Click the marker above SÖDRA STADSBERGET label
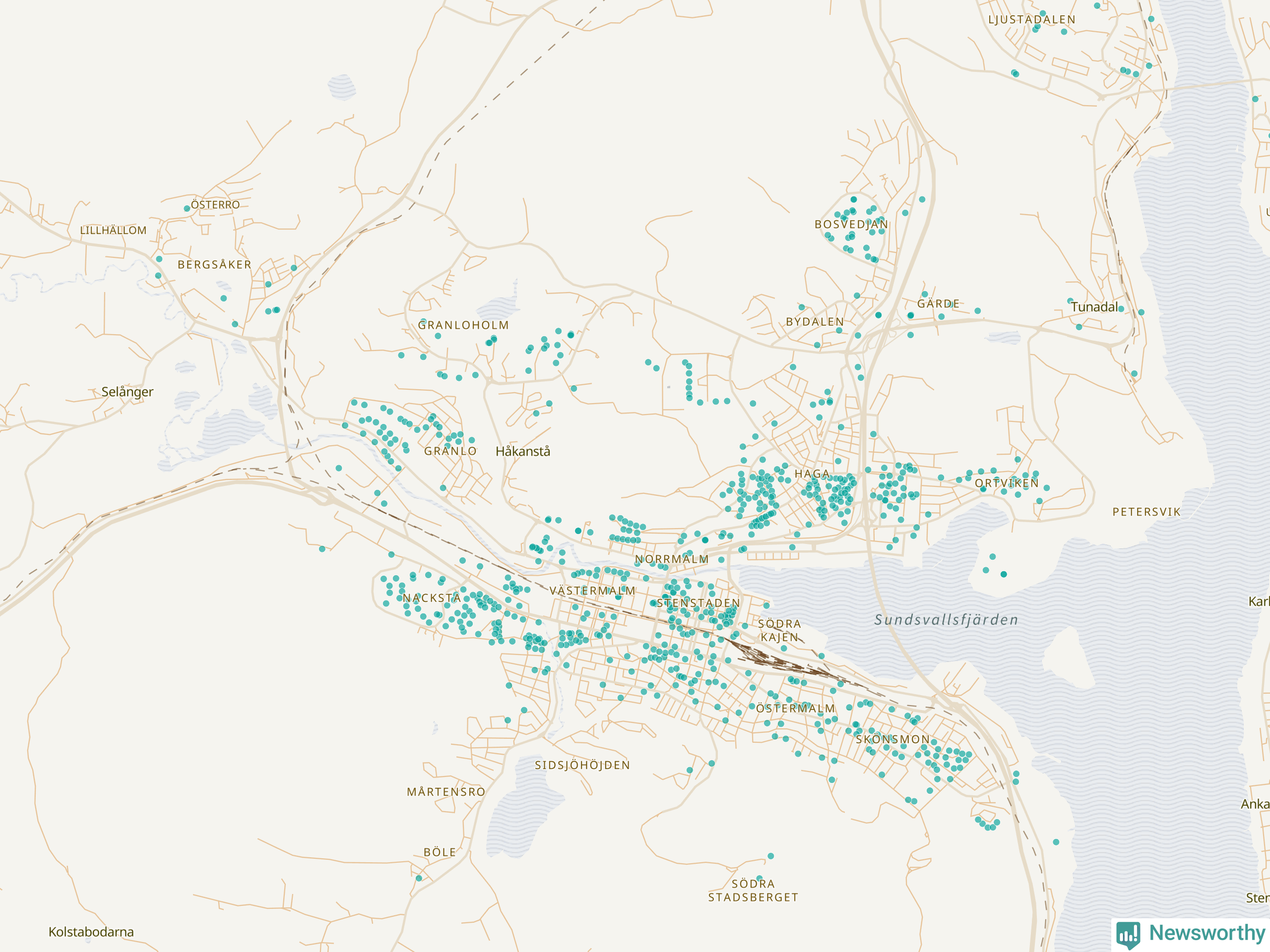This screenshot has height=952, width=1270. click(770, 856)
